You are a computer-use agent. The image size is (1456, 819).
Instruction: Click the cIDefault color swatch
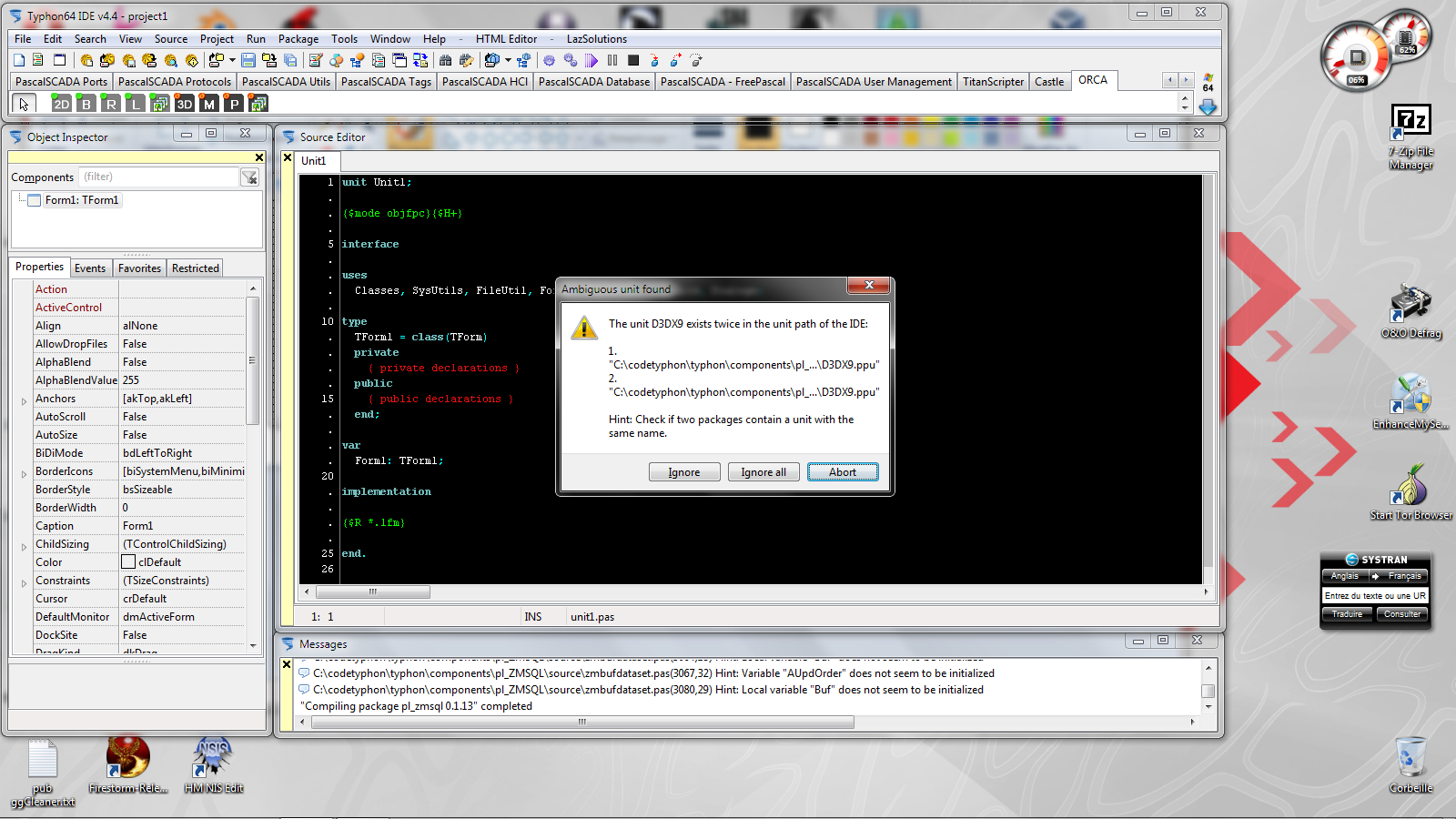(x=128, y=562)
